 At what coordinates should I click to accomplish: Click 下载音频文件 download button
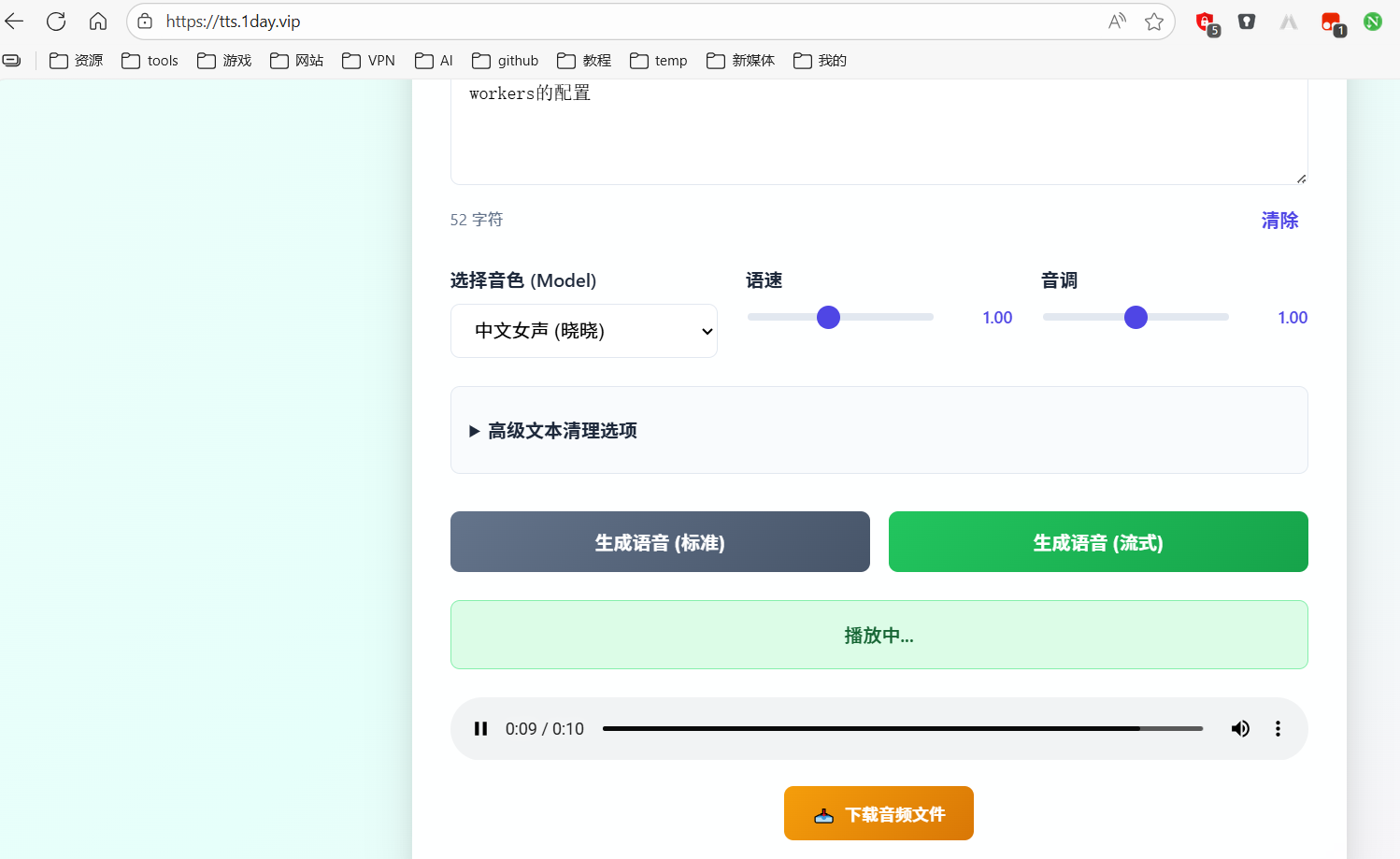[879, 813]
